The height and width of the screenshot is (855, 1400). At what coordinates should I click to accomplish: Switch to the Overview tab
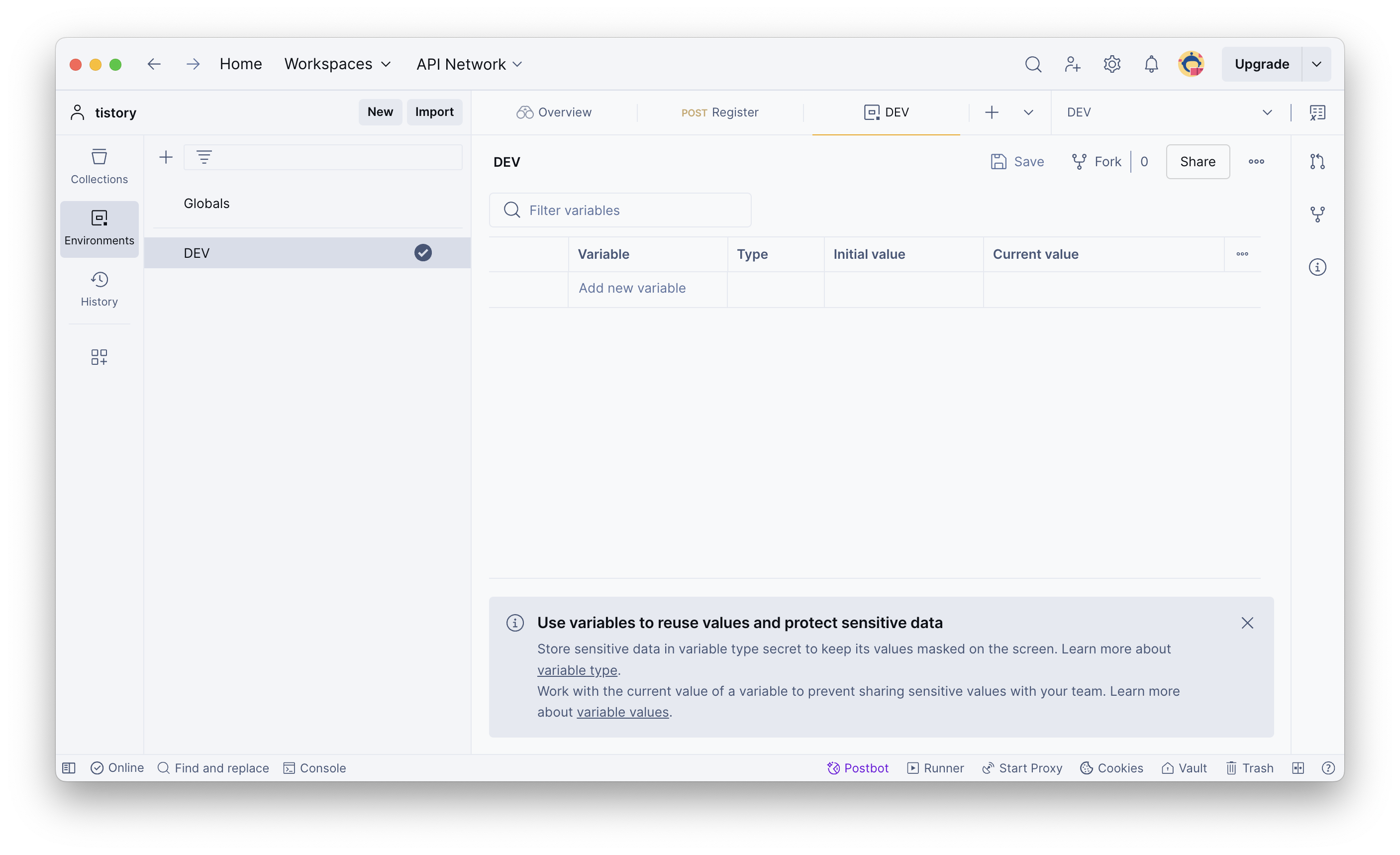554,112
